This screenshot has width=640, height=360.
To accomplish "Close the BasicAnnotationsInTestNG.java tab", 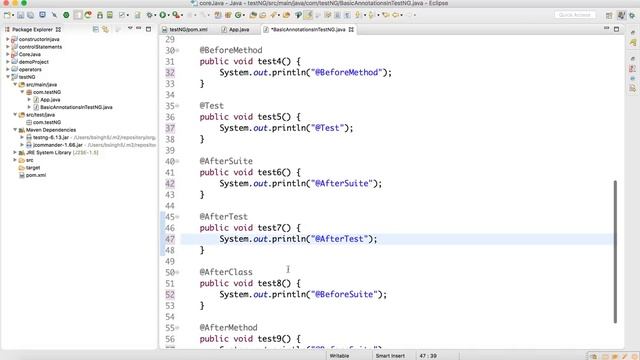I will point(351,29).
